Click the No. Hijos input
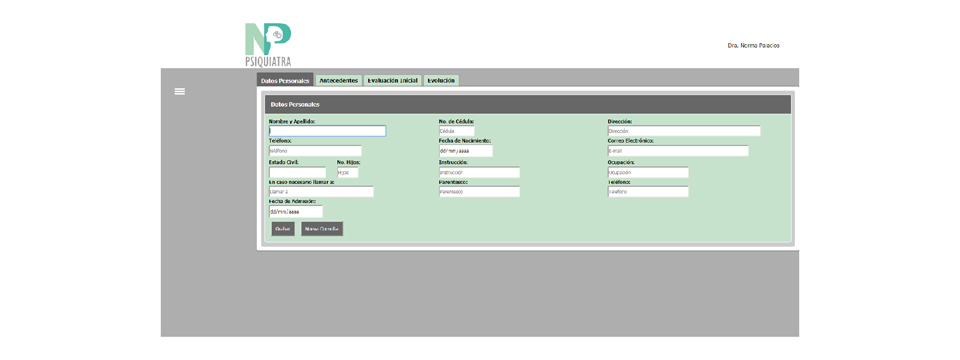The height and width of the screenshot is (360, 960). pos(348,173)
